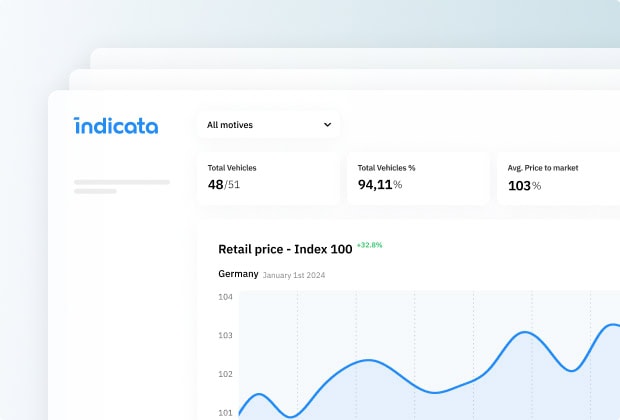This screenshot has height=420, width=620.
Task: Click the indicata logo
Action: coord(115,126)
